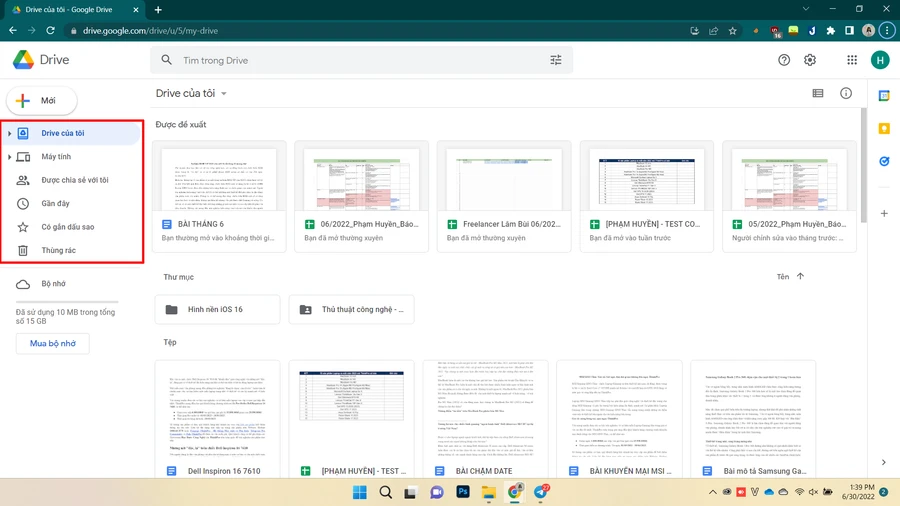Open Hình nền iOS 16 folder
The height and width of the screenshot is (506, 900).
click(x=217, y=309)
